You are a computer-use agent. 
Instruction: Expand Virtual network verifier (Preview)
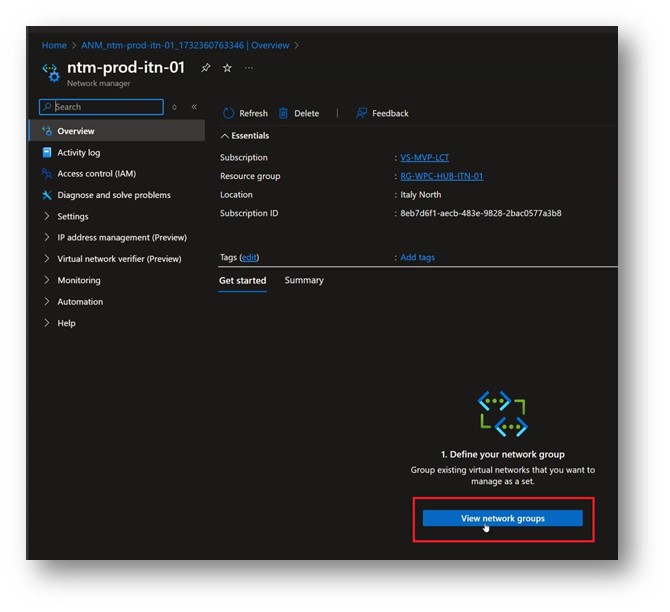47,259
